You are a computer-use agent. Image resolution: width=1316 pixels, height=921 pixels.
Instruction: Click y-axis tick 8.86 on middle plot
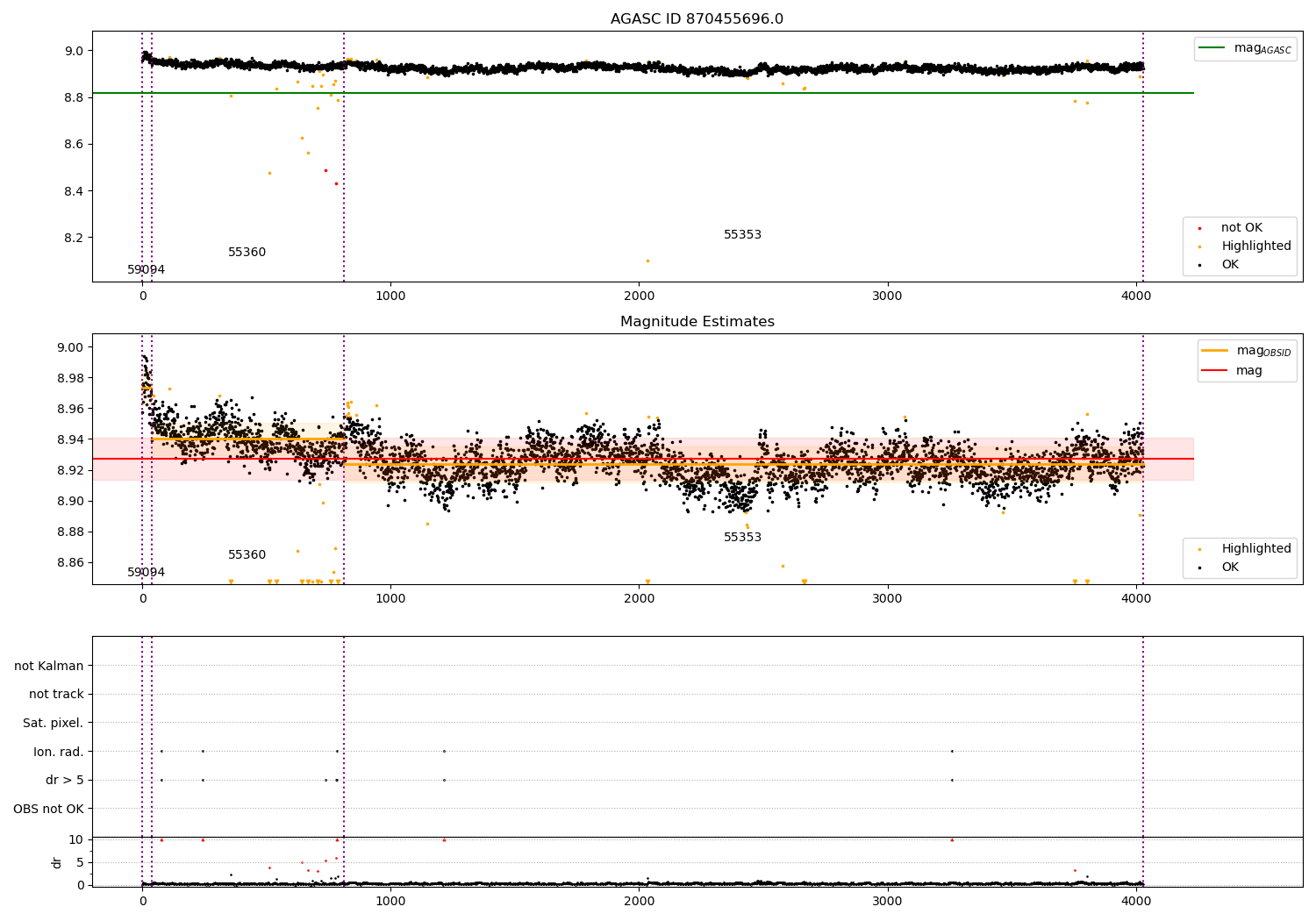pos(71,562)
